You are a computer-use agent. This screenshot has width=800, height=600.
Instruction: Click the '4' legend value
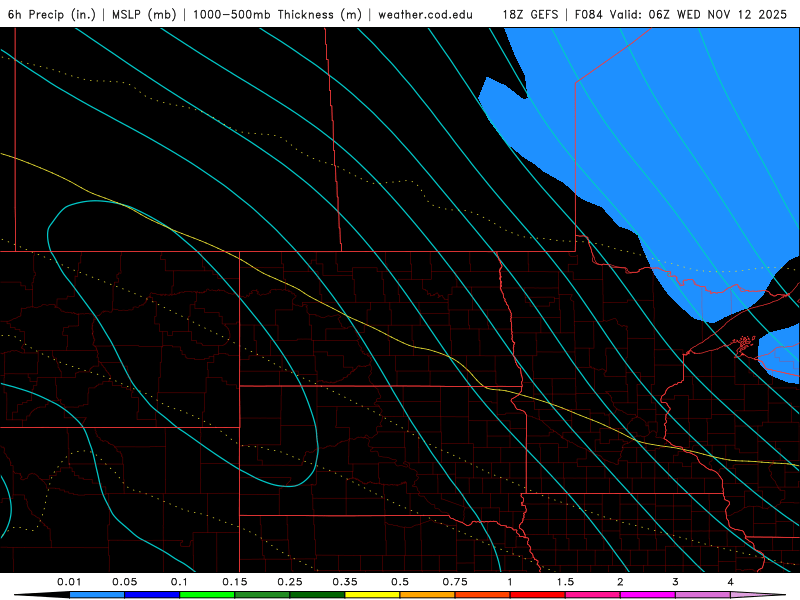pos(730,582)
